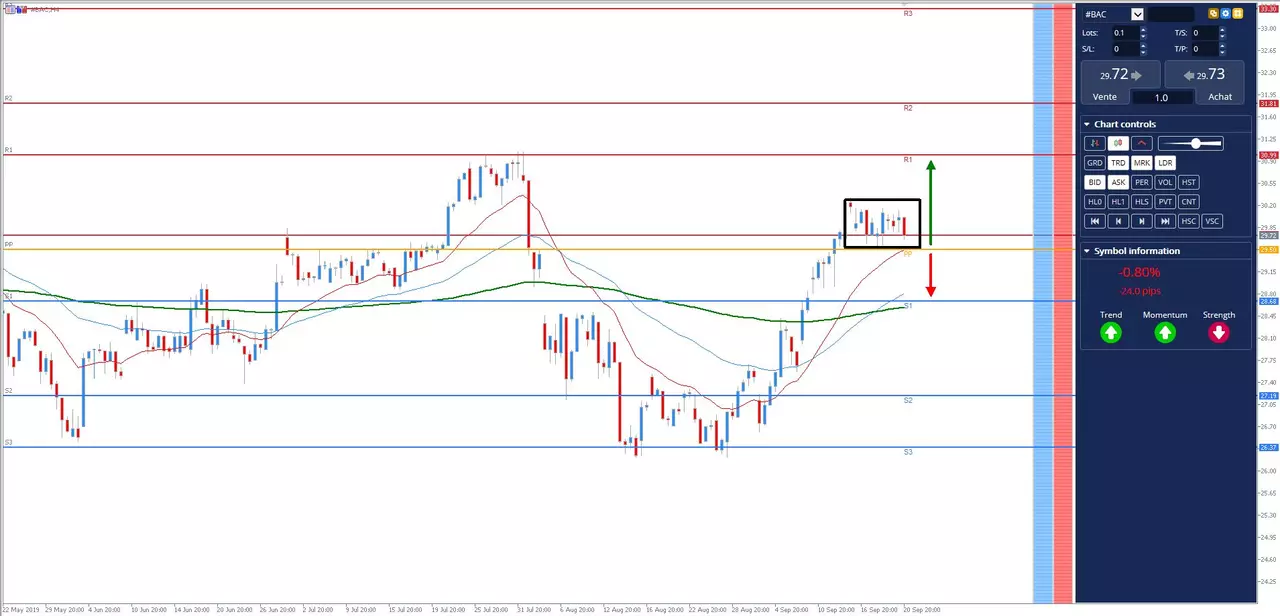Image resolution: width=1280 pixels, height=616 pixels.
Task: Toggle the LDR button
Action: click(x=1166, y=162)
